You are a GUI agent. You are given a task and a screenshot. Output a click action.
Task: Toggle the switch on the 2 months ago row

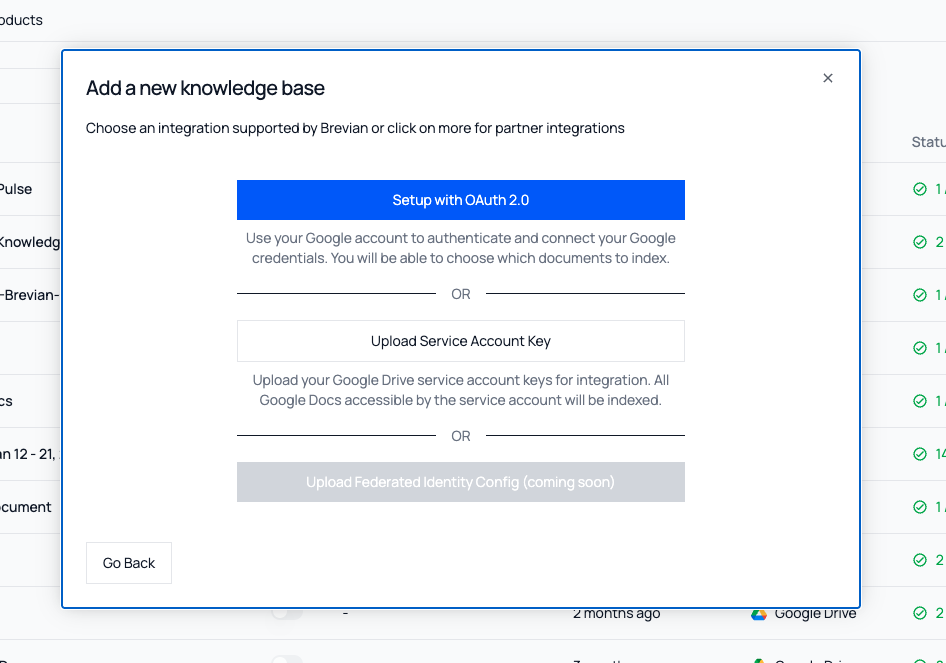click(x=287, y=613)
